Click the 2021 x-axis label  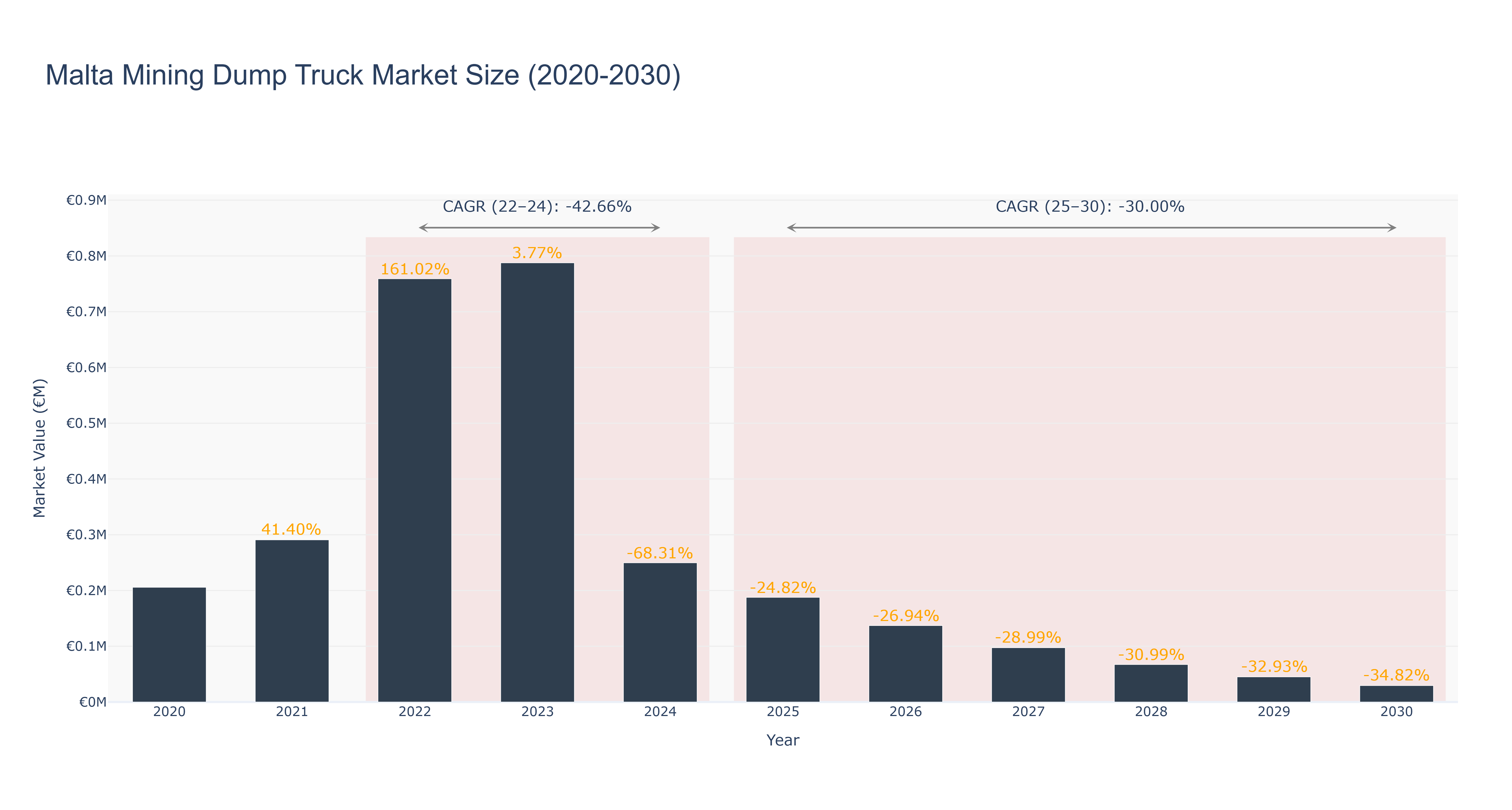[292, 711]
